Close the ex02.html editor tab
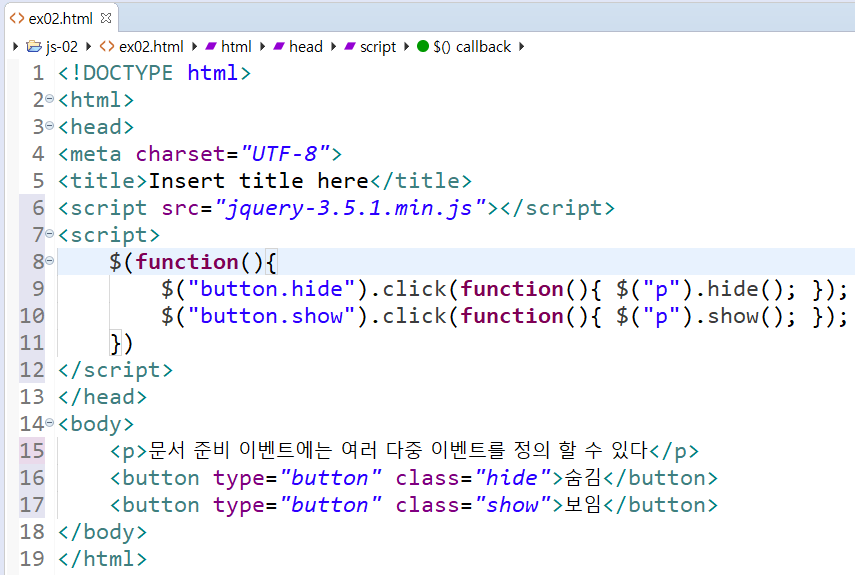This screenshot has height=575, width=855. (x=106, y=18)
